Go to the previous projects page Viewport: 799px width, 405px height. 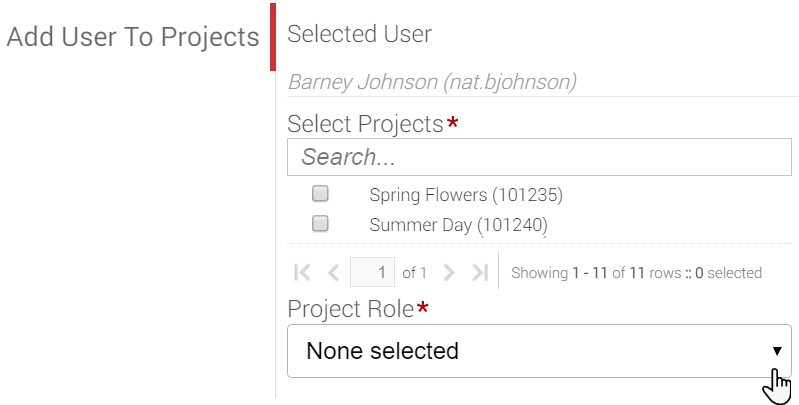click(333, 273)
